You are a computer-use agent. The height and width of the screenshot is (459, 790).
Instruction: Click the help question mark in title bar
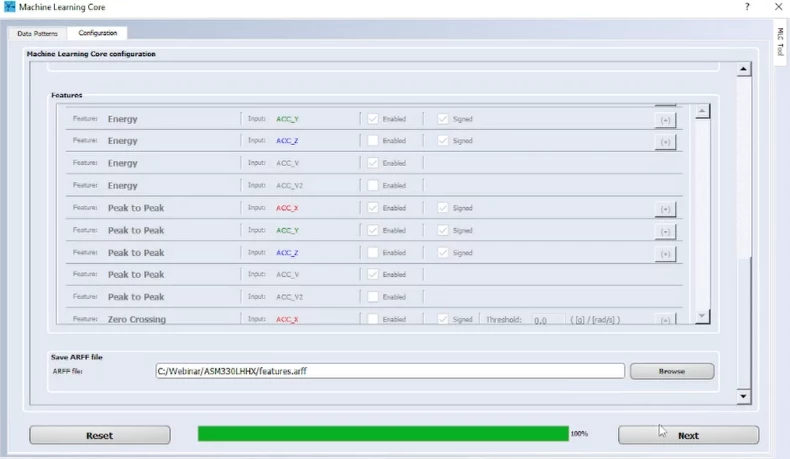tap(747, 7)
